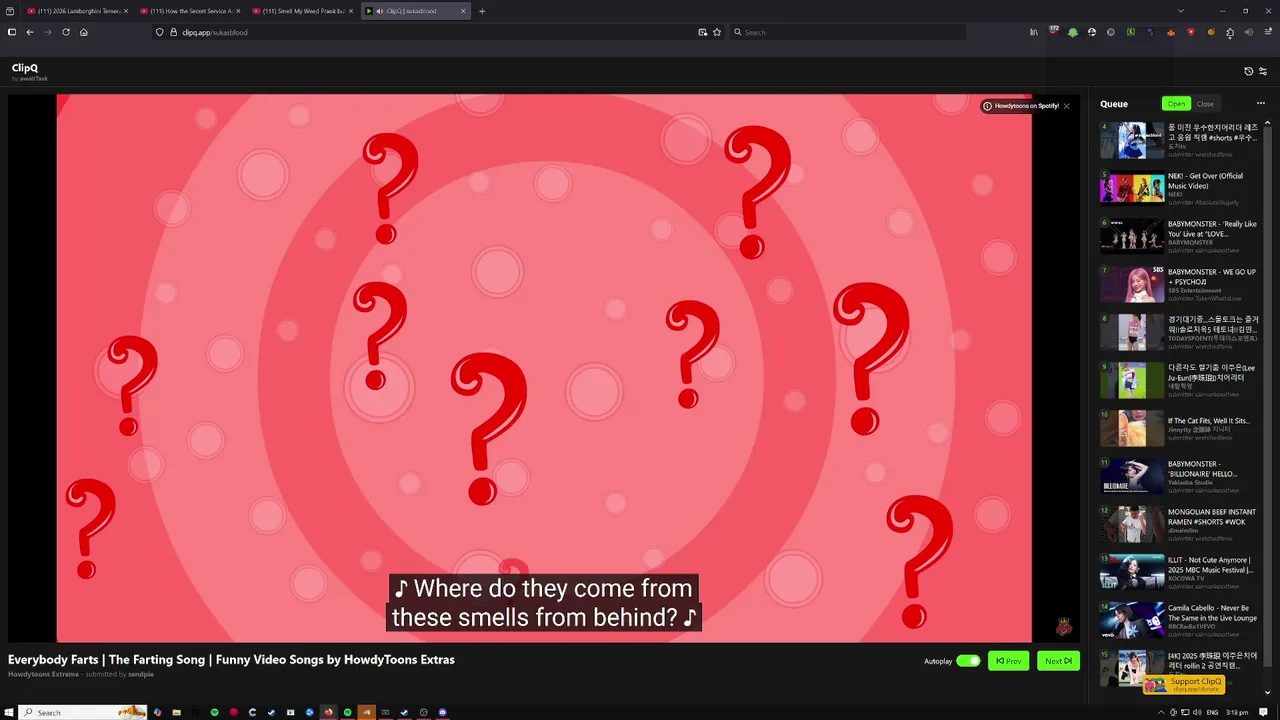
Task: Dismiss the Howdytoons on Spotify card
Action: 1066,106
